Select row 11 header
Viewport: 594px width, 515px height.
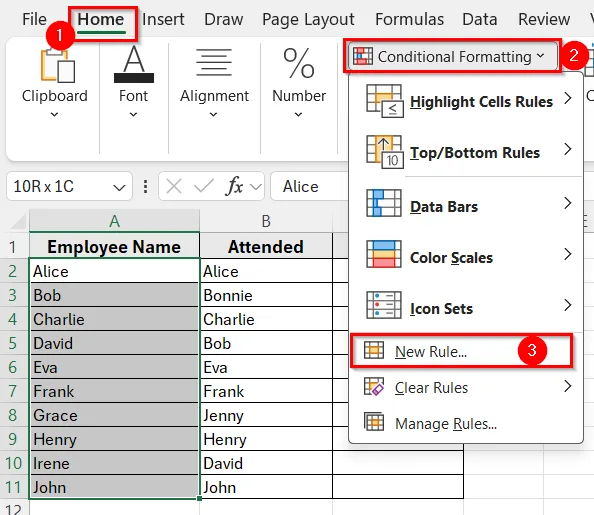pyautogui.click(x=14, y=487)
